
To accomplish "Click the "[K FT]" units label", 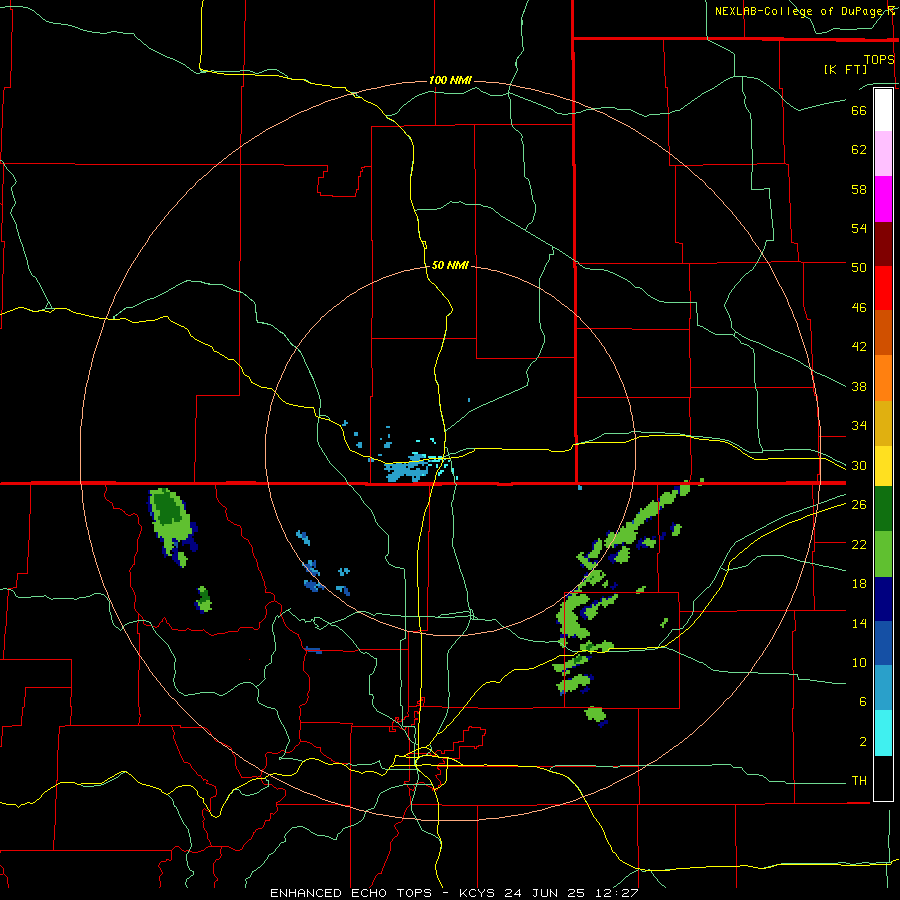I will (x=845, y=69).
